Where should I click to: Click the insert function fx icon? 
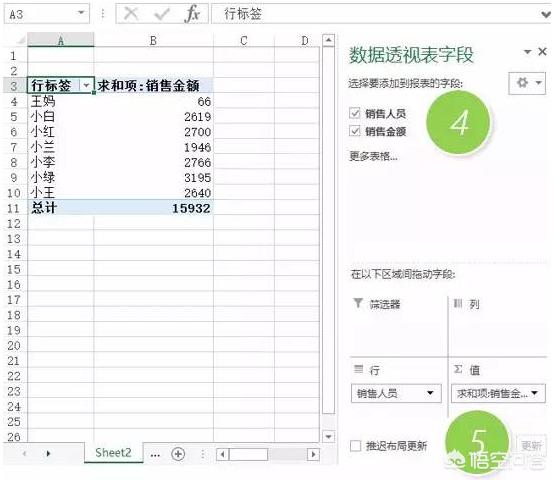[x=193, y=13]
